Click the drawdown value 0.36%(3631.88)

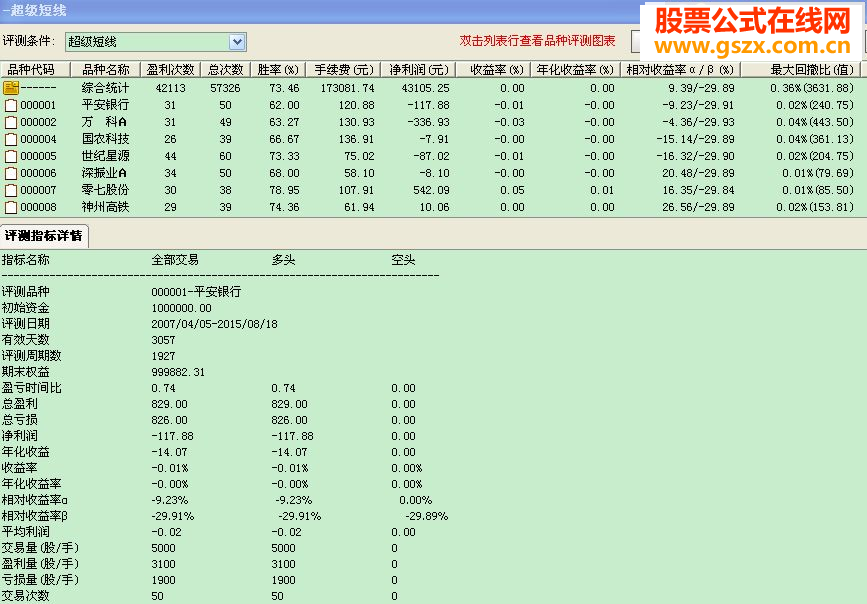click(x=812, y=88)
